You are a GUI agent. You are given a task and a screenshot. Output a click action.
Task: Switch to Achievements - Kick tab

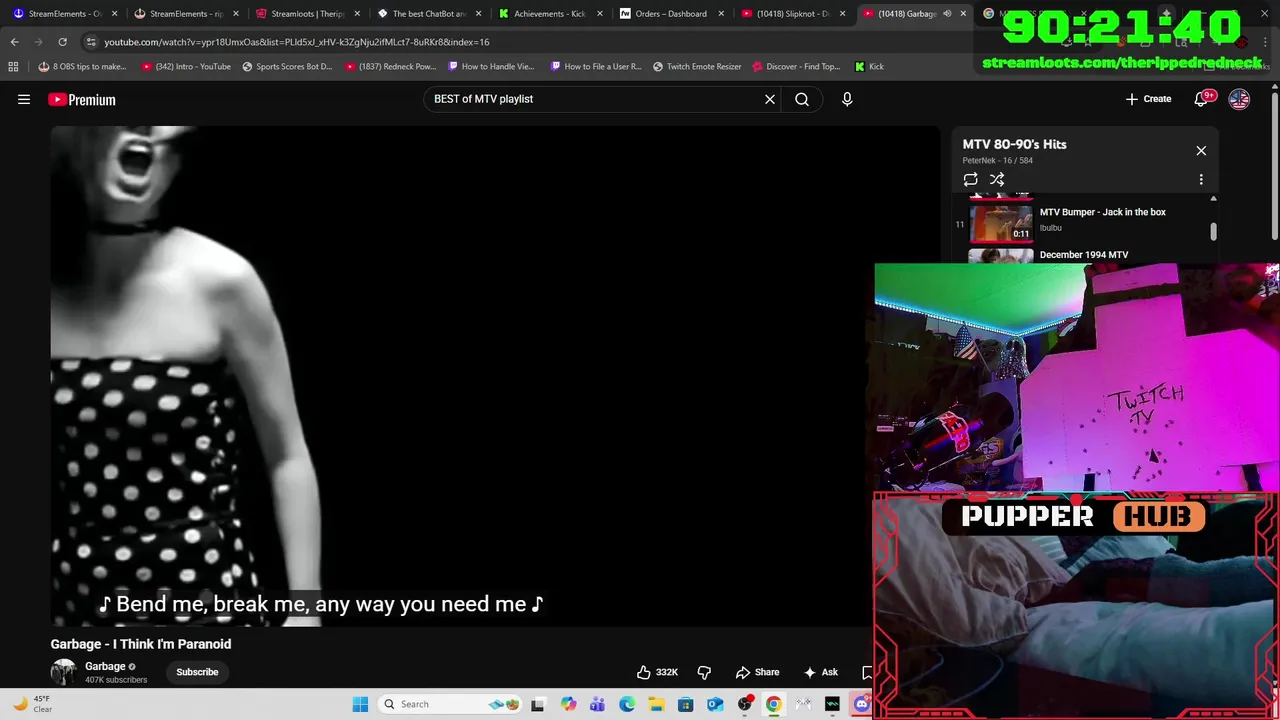coord(550,14)
